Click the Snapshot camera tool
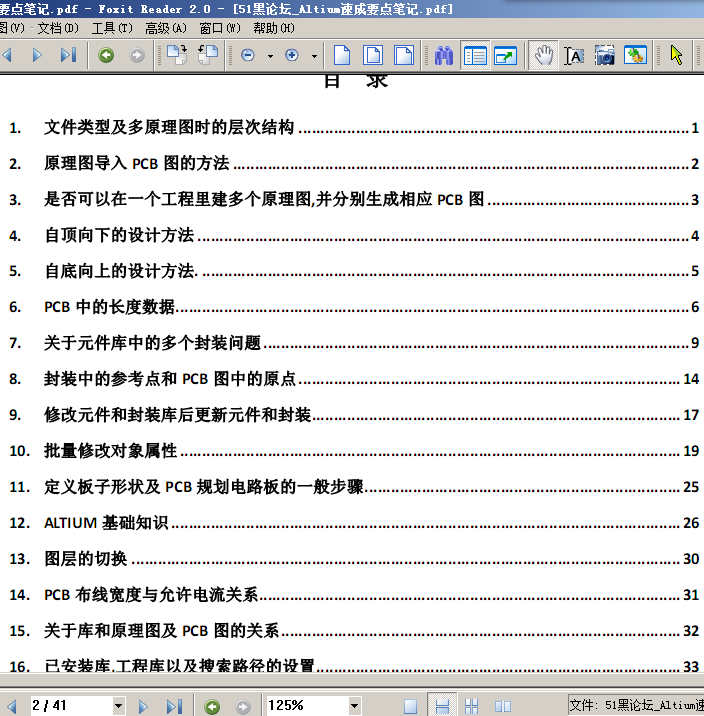The image size is (704, 716). [604, 56]
